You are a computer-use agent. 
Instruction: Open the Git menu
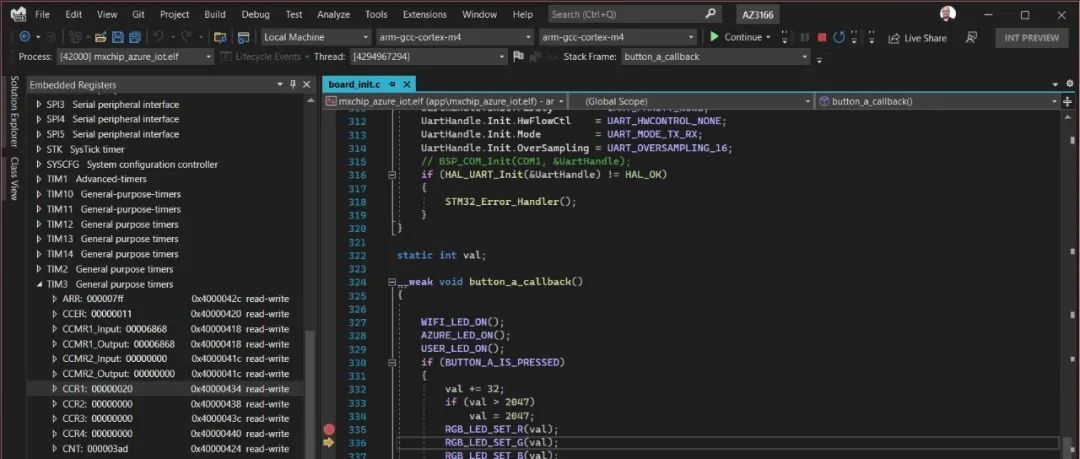tap(138, 14)
